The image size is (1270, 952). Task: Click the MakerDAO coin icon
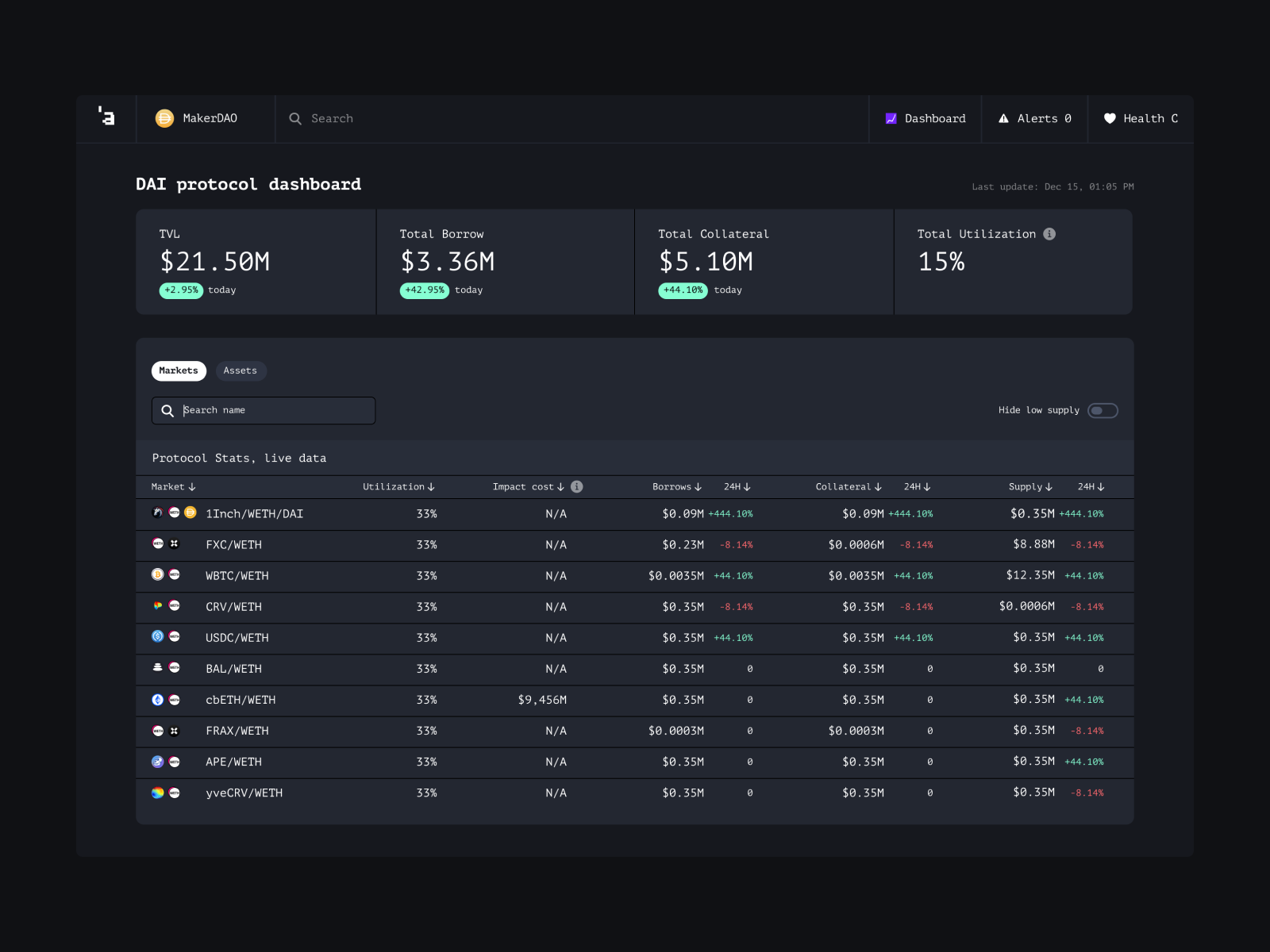(164, 118)
